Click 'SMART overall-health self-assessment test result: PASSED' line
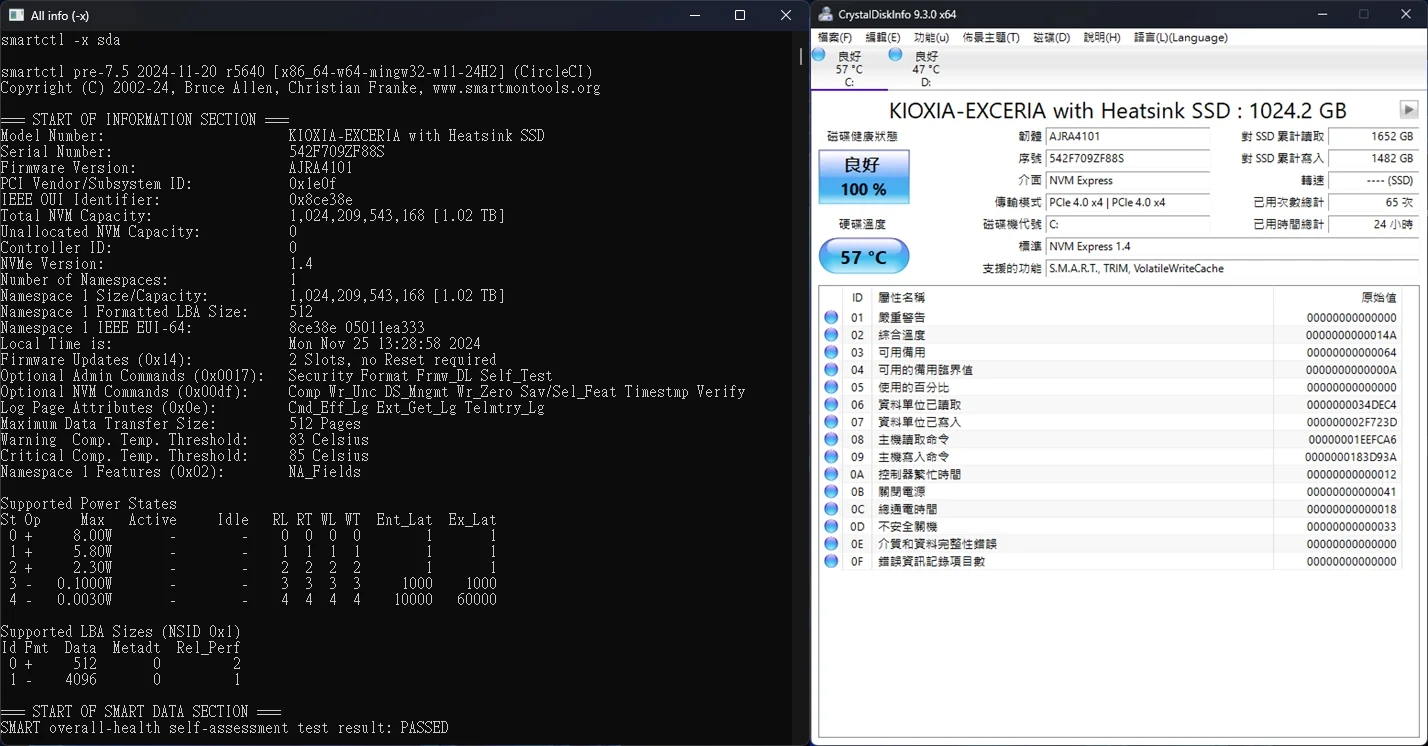The width and height of the screenshot is (1428, 746). (224, 728)
